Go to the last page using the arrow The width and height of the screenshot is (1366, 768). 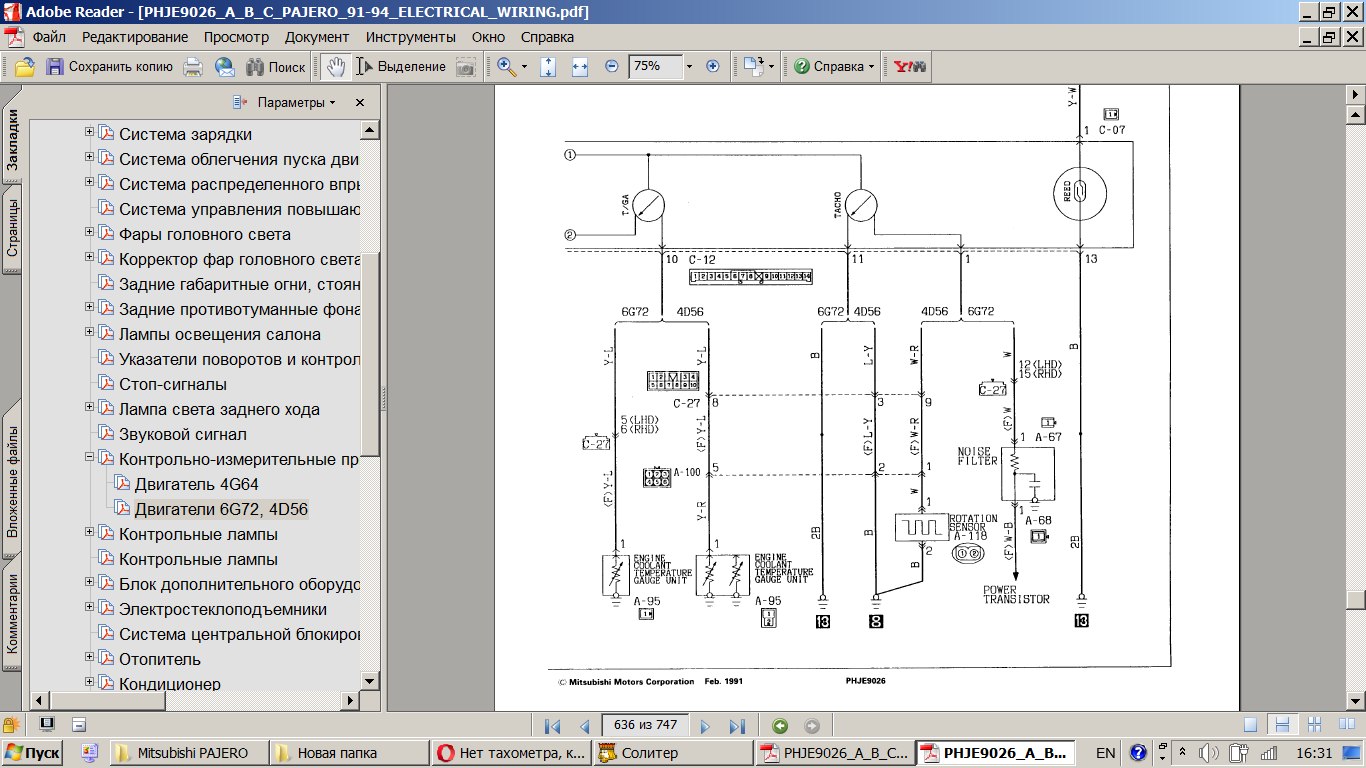[x=737, y=726]
